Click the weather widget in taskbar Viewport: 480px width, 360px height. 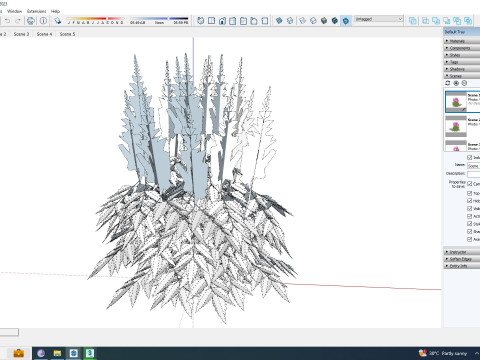click(x=443, y=353)
